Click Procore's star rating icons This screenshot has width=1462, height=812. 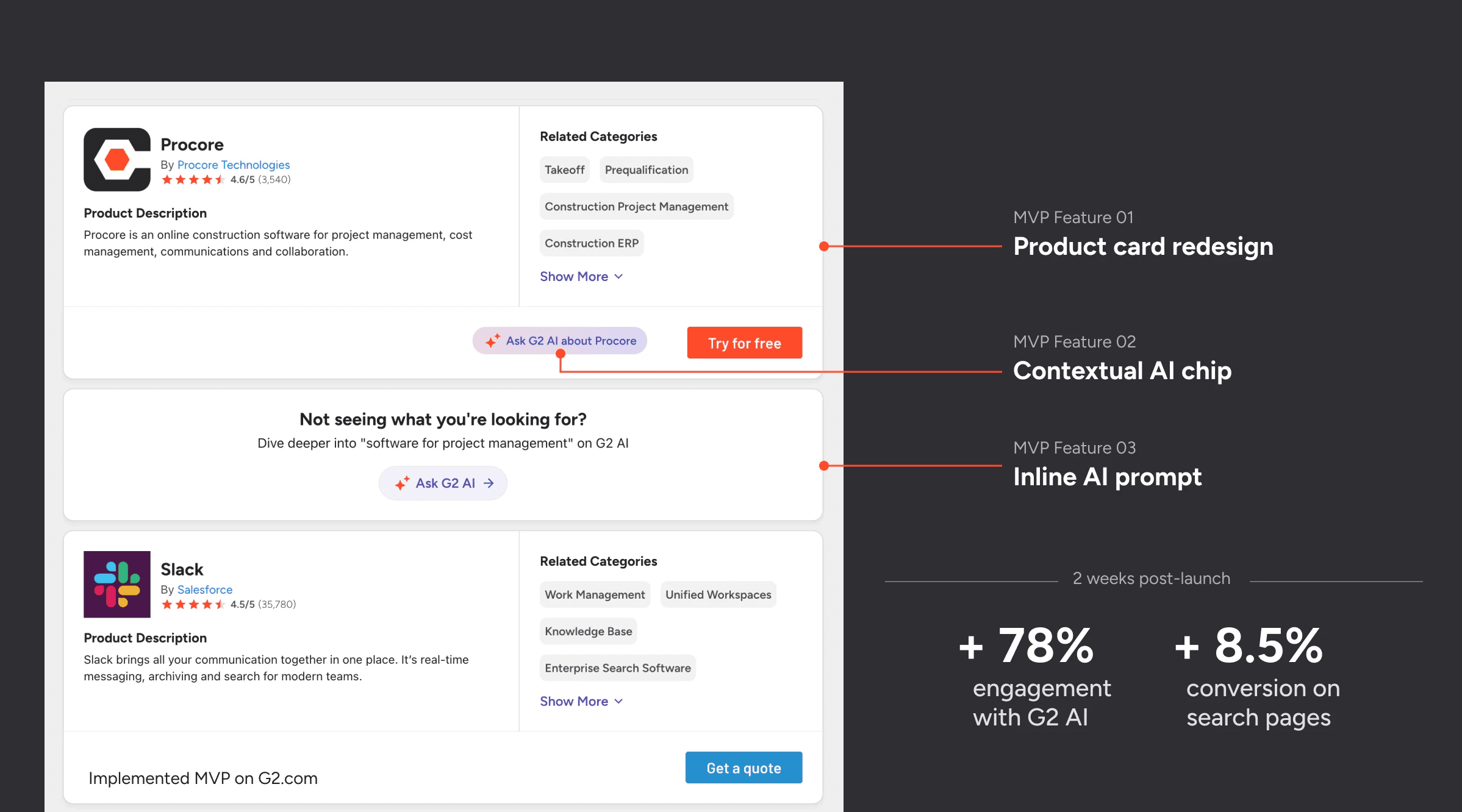(x=193, y=180)
